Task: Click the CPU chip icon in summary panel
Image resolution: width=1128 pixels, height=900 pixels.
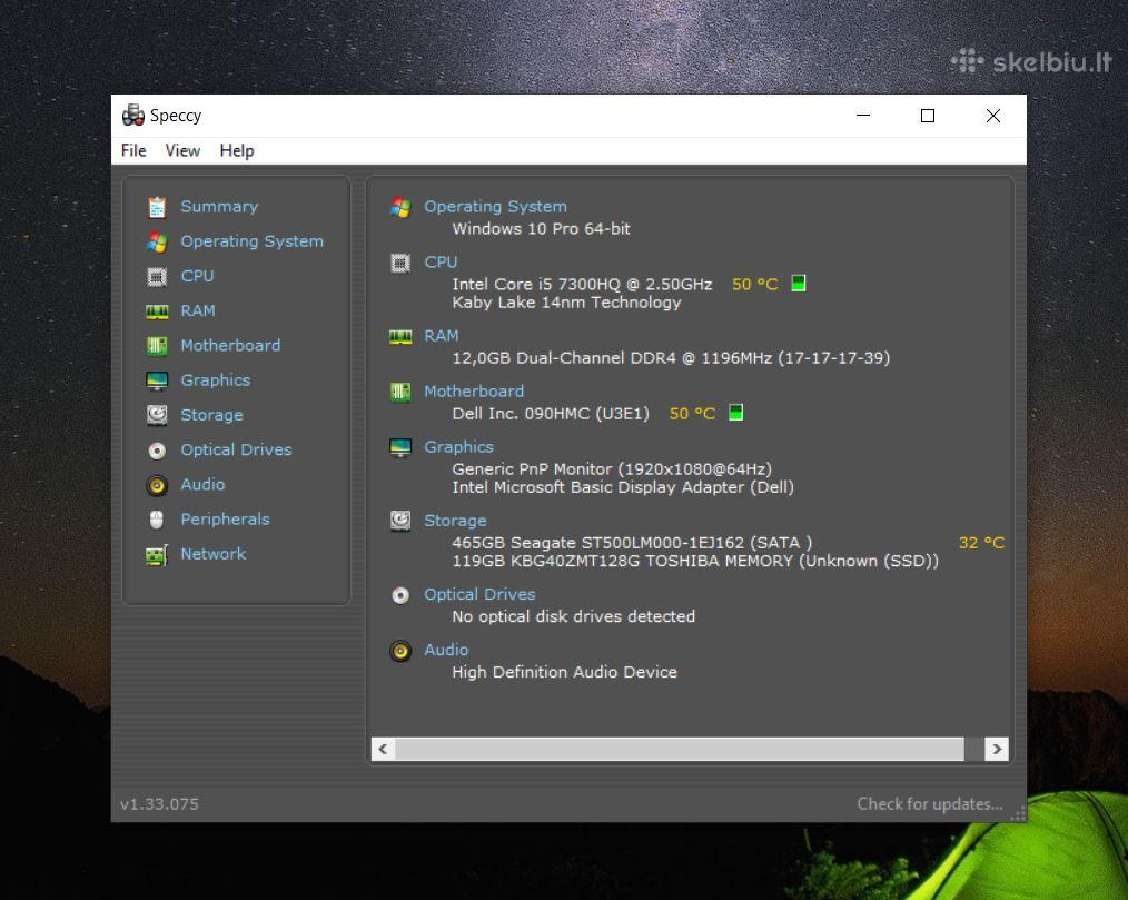Action: 400,263
